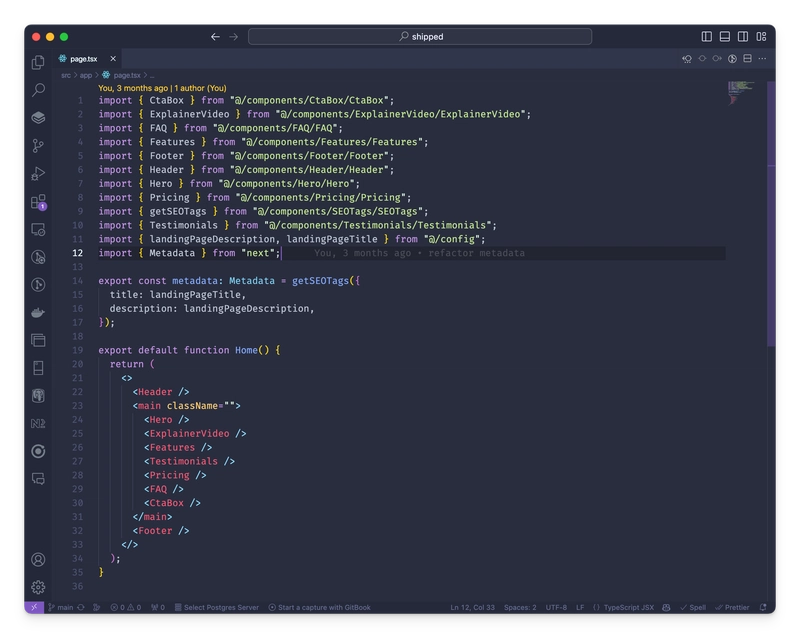The width and height of the screenshot is (800, 638).
Task: Customize layout from title bar
Action: click(761, 36)
